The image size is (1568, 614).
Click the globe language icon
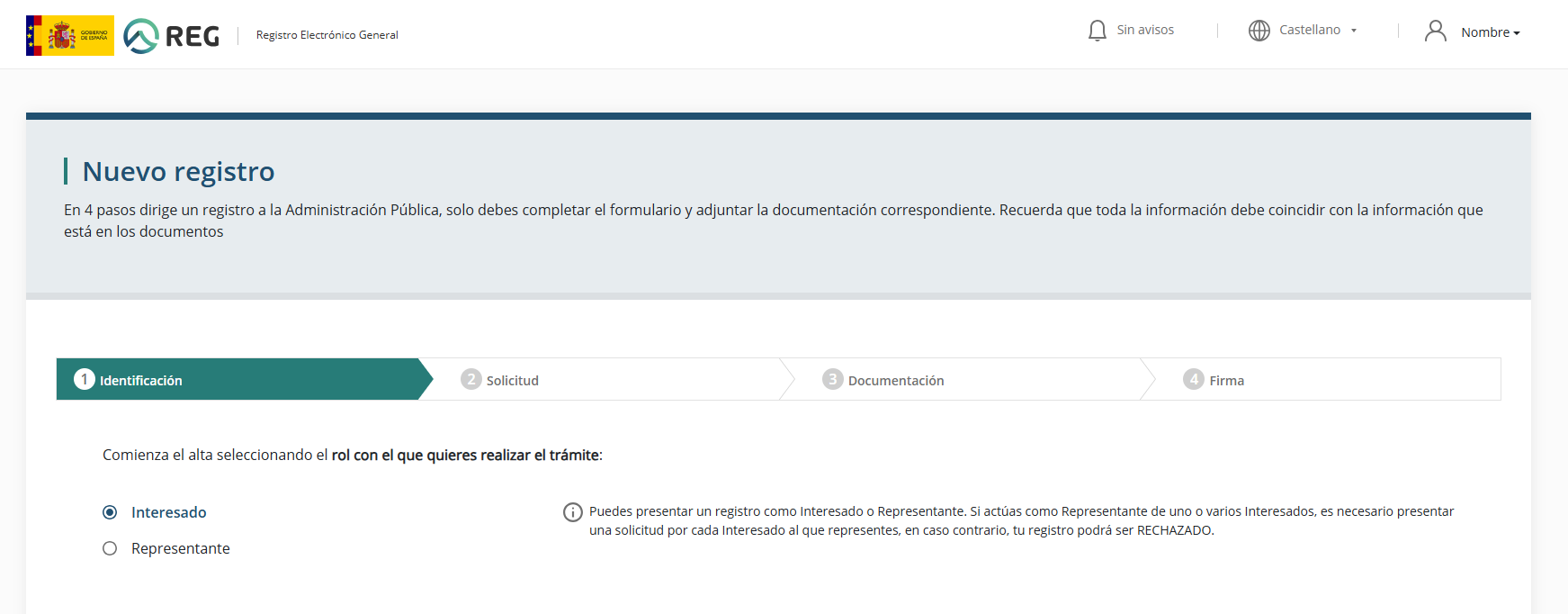(1259, 31)
